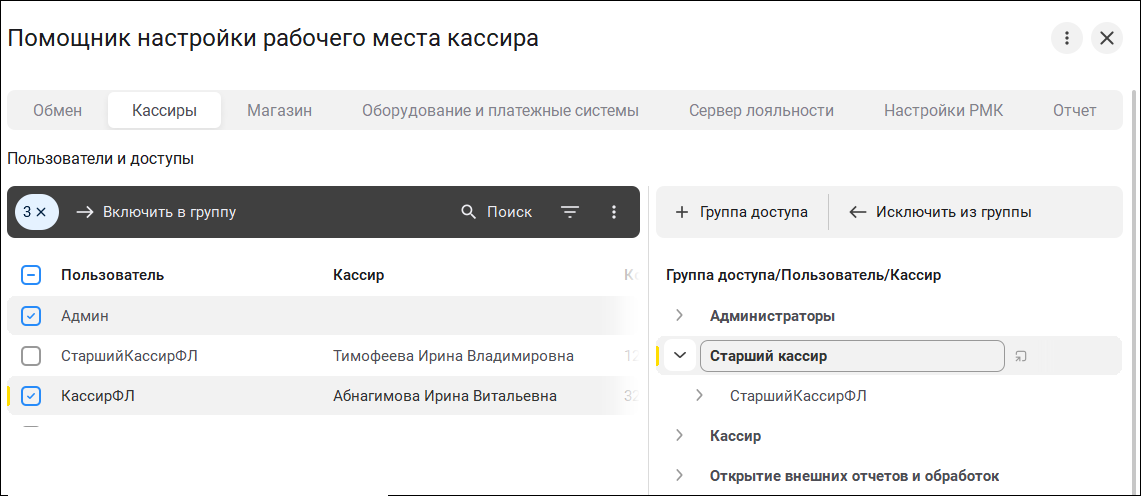Switch to the Магазин tab
Viewport: 1141px width, 496px height.
point(279,111)
